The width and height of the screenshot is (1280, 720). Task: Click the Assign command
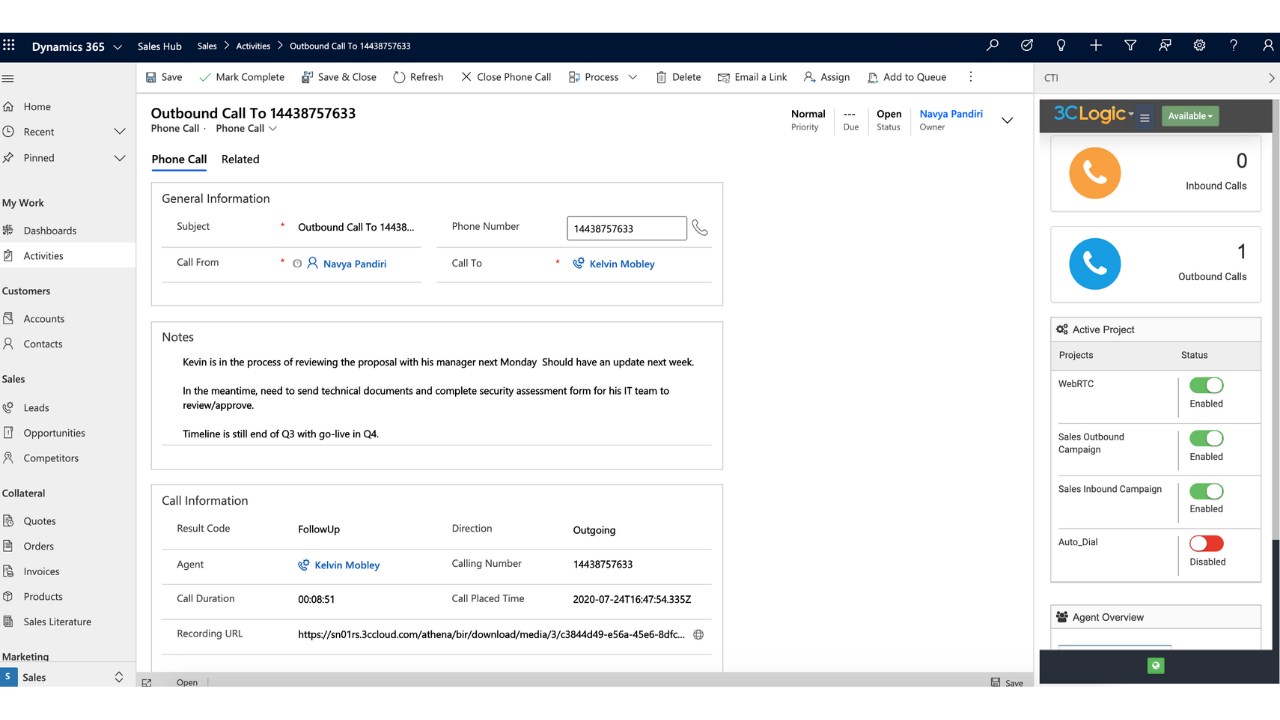(x=826, y=77)
